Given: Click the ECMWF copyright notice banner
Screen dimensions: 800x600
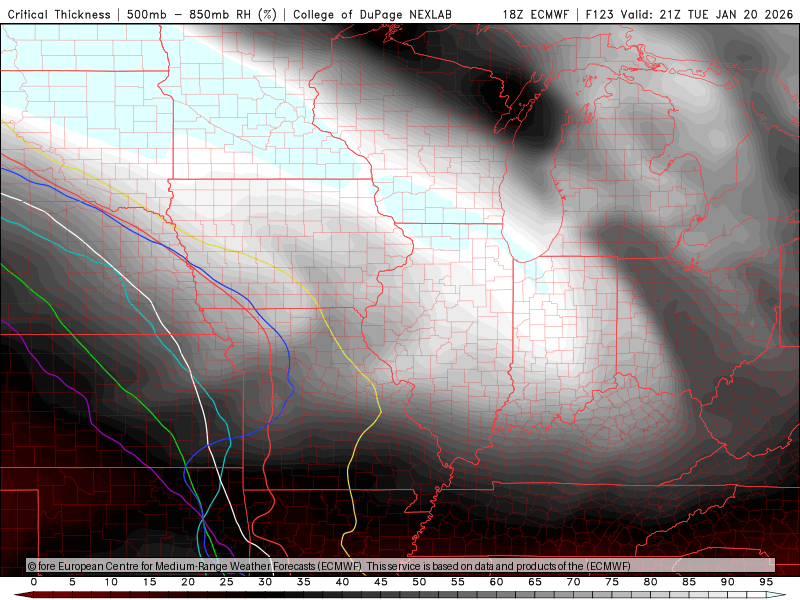Looking at the screenshot, I should tap(401, 566).
